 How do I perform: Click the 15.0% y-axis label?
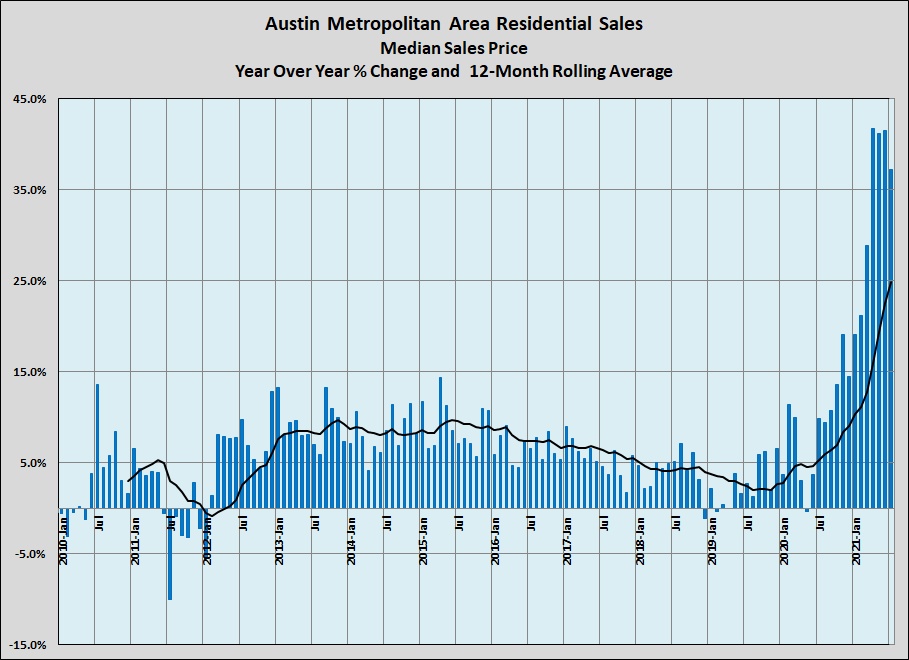pos(30,372)
